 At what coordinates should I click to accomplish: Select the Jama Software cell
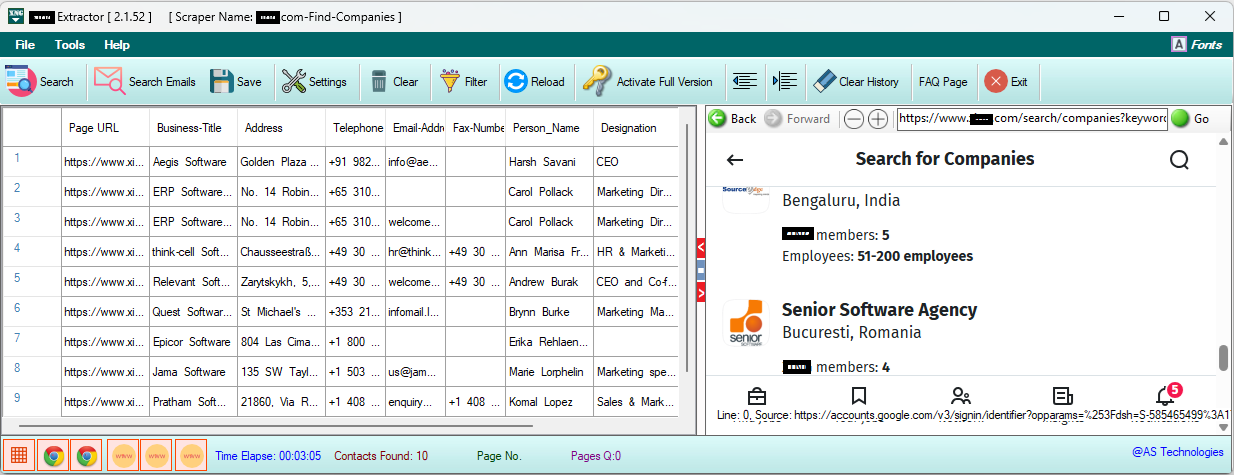(193, 372)
